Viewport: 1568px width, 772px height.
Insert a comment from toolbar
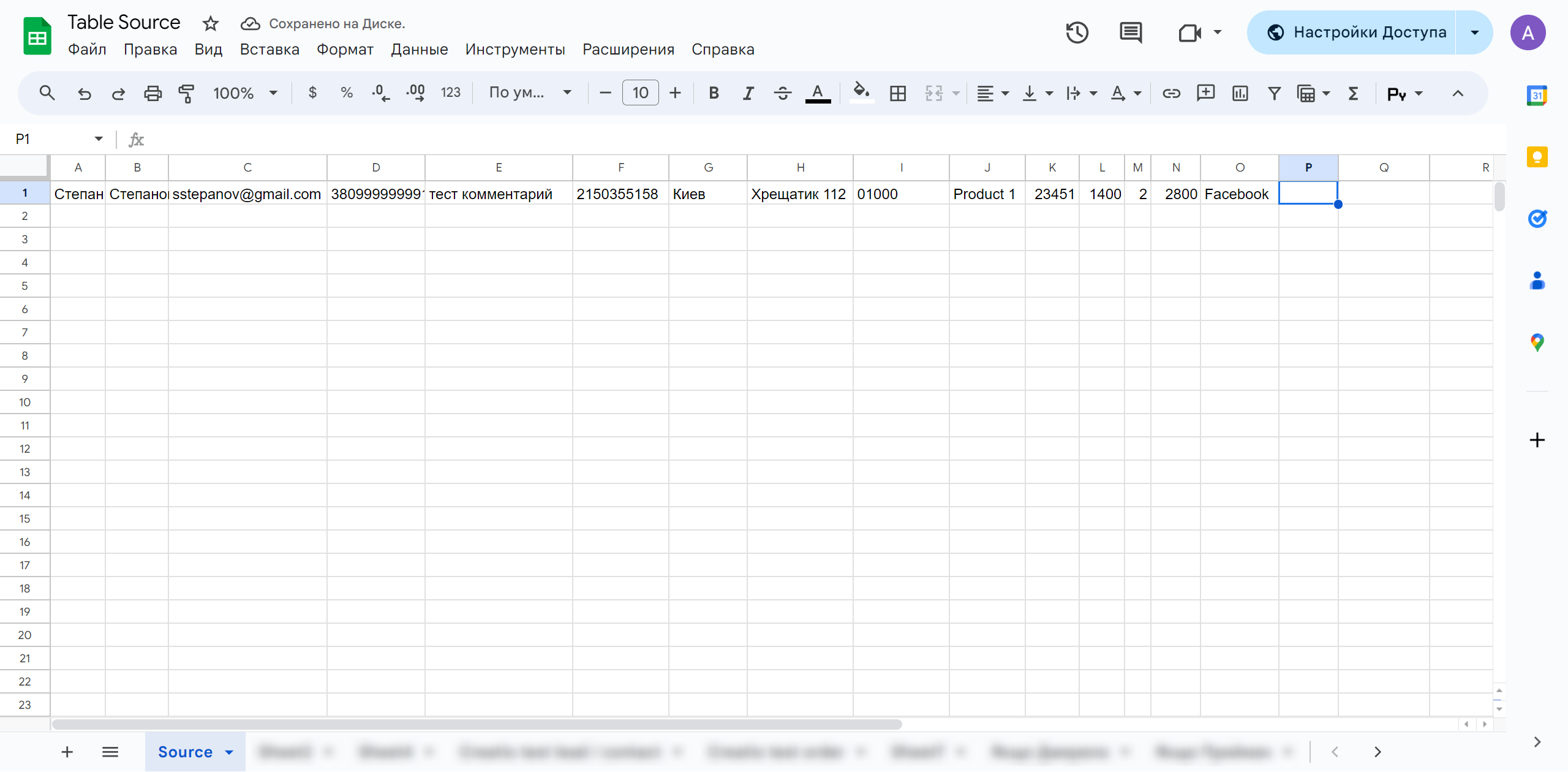tap(1205, 93)
